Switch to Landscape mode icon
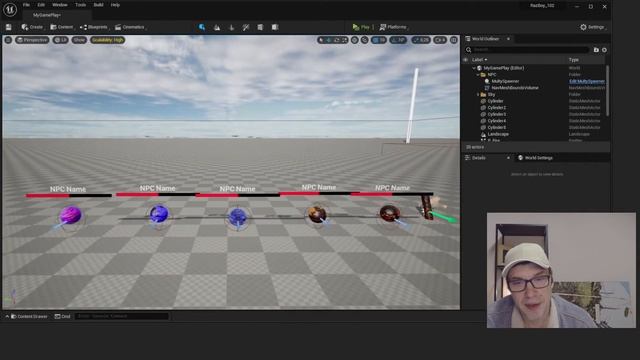Image resolution: width=640 pixels, height=360 pixels. (x=217, y=27)
